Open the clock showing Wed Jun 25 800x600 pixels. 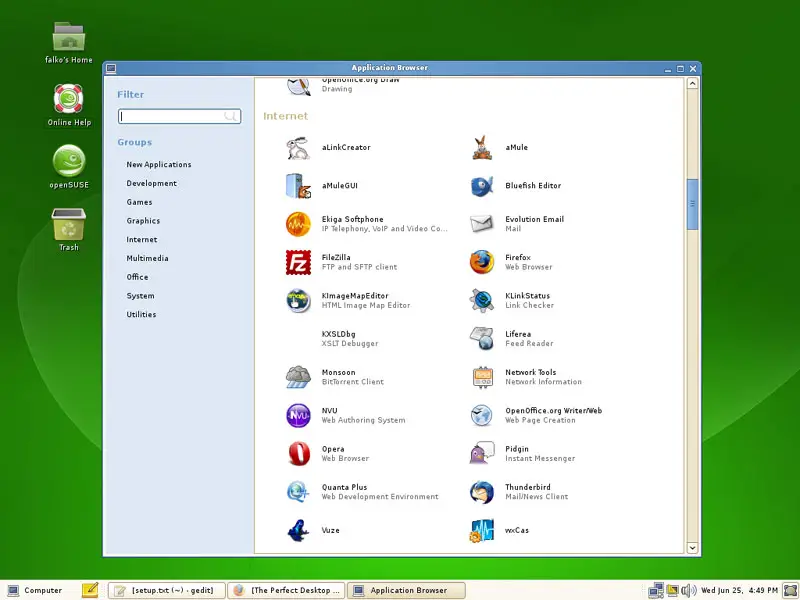point(739,590)
